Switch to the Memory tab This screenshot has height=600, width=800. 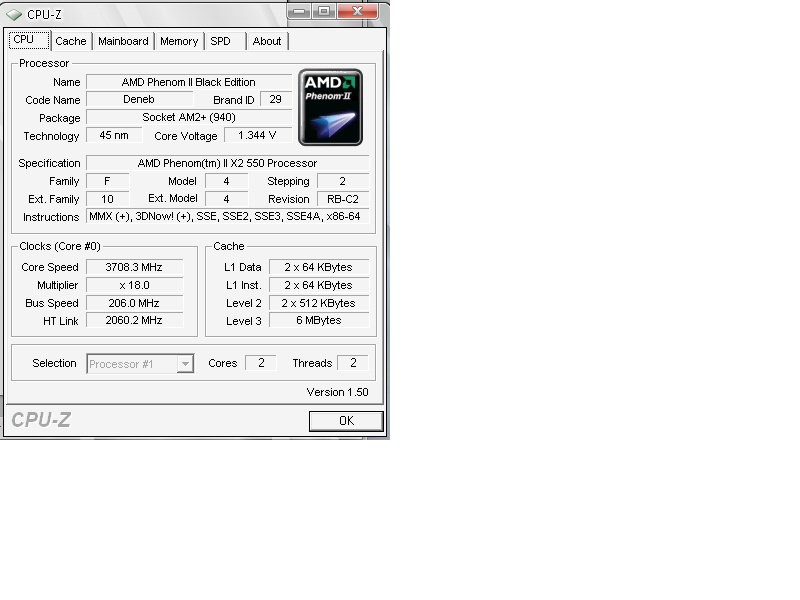pos(179,41)
